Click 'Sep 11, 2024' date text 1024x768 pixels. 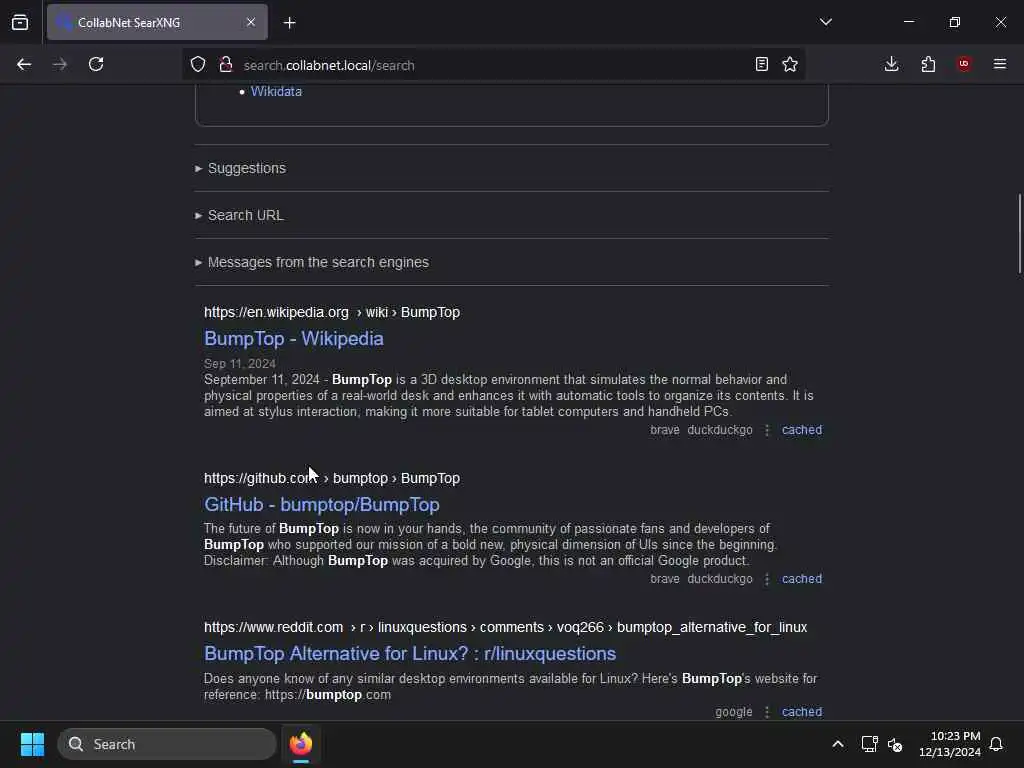[x=240, y=364]
